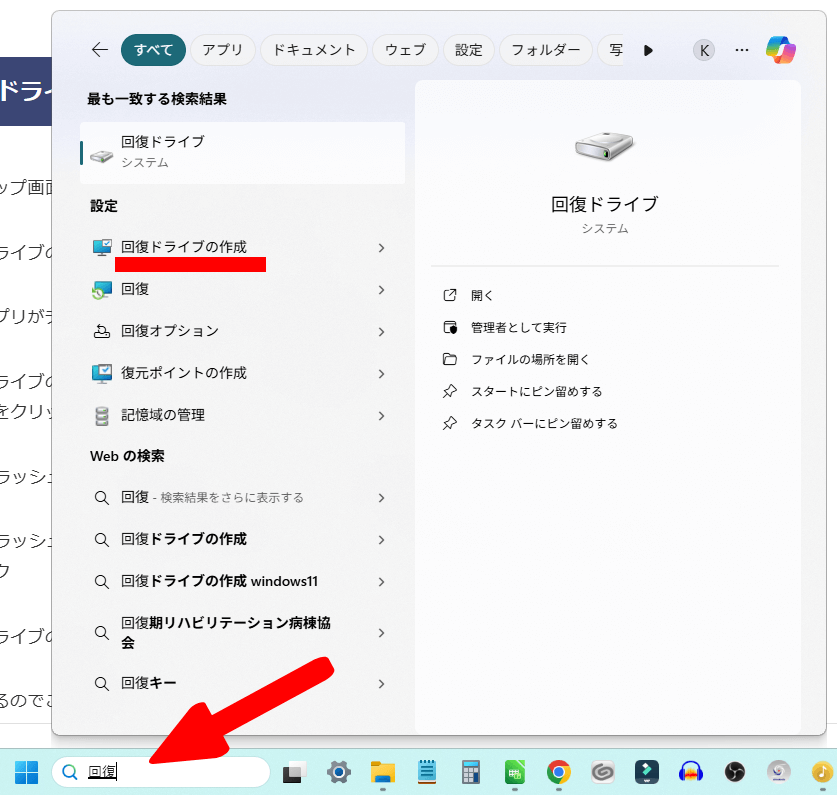The height and width of the screenshot is (795, 837).
Task: Select the 設定 filter tab
Action: click(x=468, y=50)
